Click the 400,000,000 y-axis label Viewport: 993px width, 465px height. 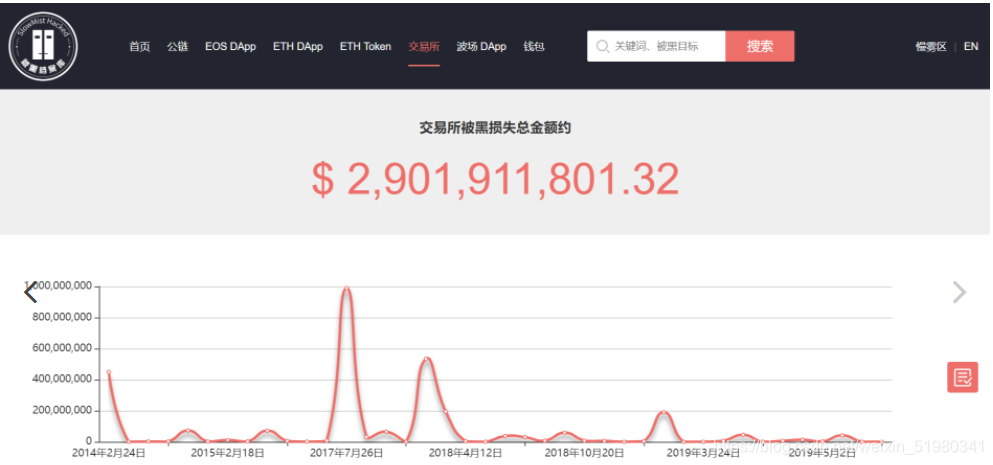(x=62, y=379)
